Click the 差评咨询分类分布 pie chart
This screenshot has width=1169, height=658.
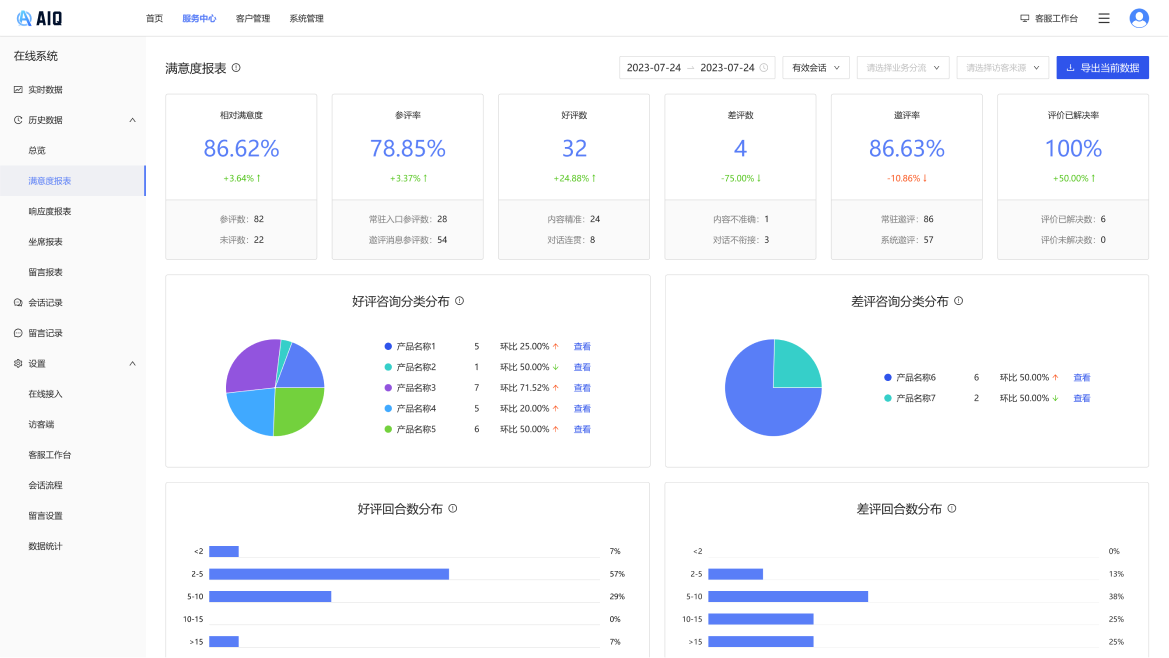pos(773,387)
